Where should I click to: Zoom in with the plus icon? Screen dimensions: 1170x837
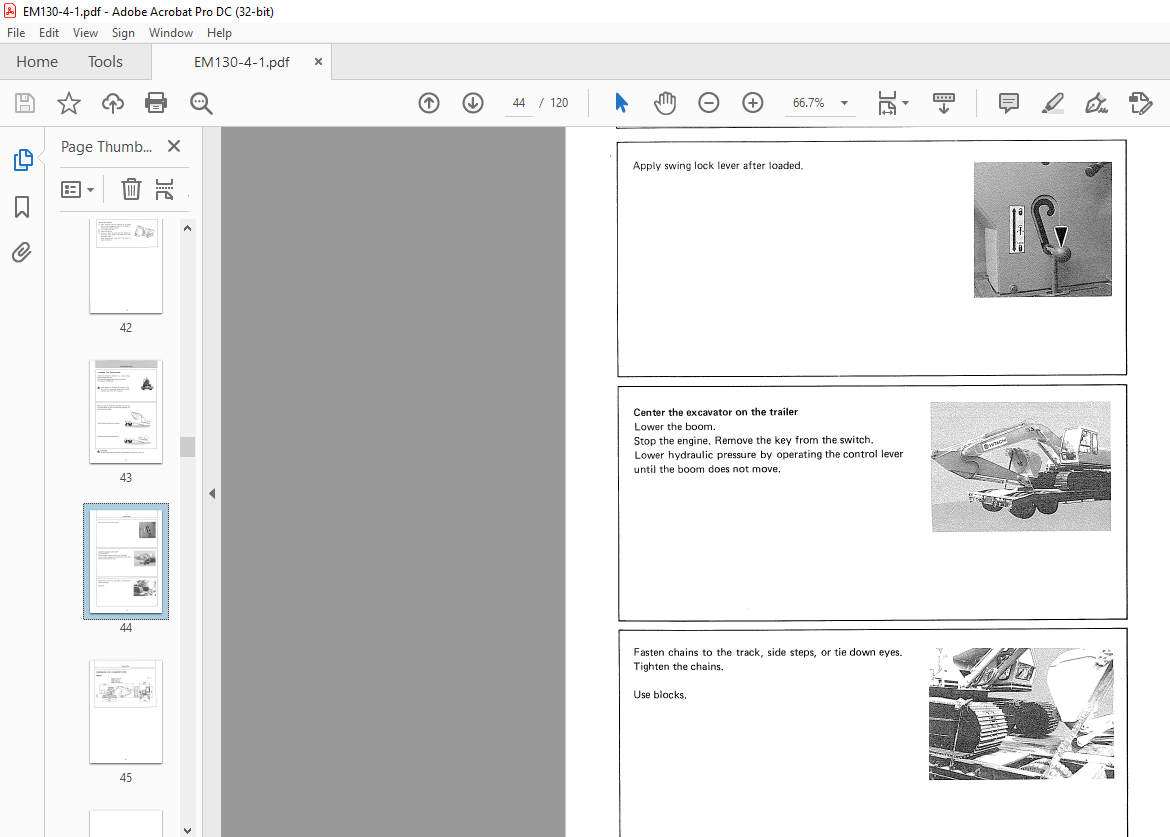coord(753,103)
